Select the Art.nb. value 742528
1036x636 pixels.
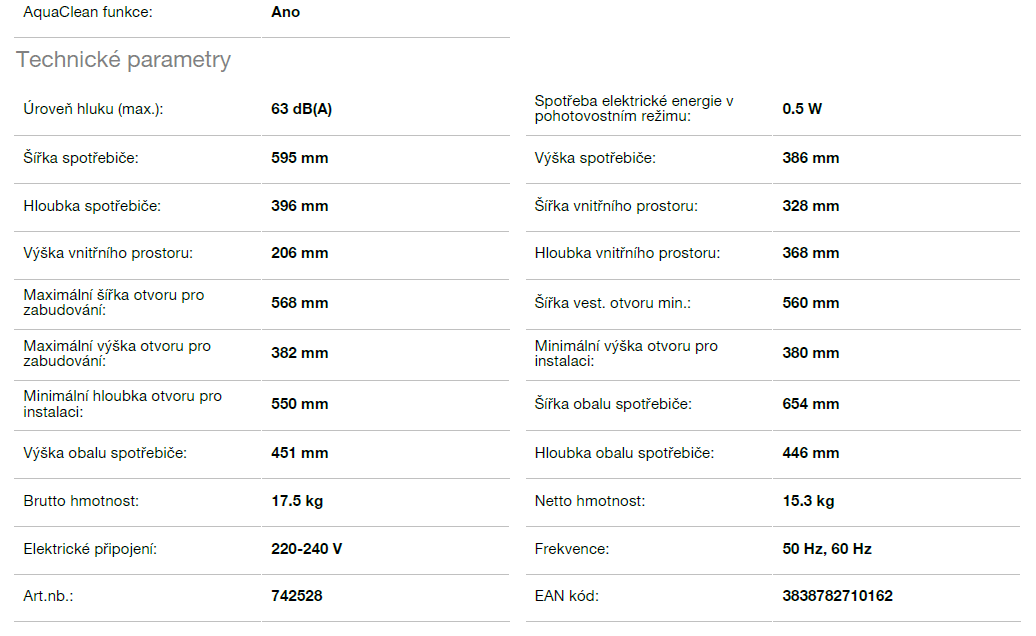(297, 596)
